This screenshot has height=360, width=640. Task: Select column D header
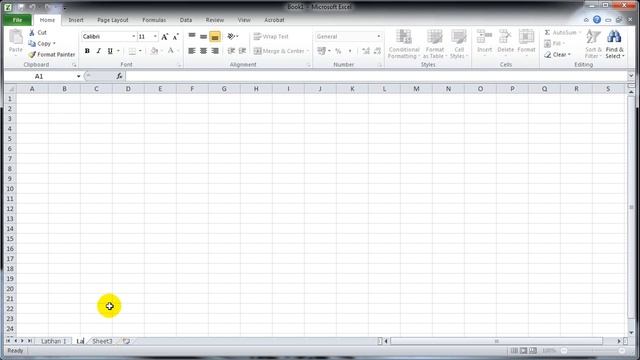(x=128, y=89)
